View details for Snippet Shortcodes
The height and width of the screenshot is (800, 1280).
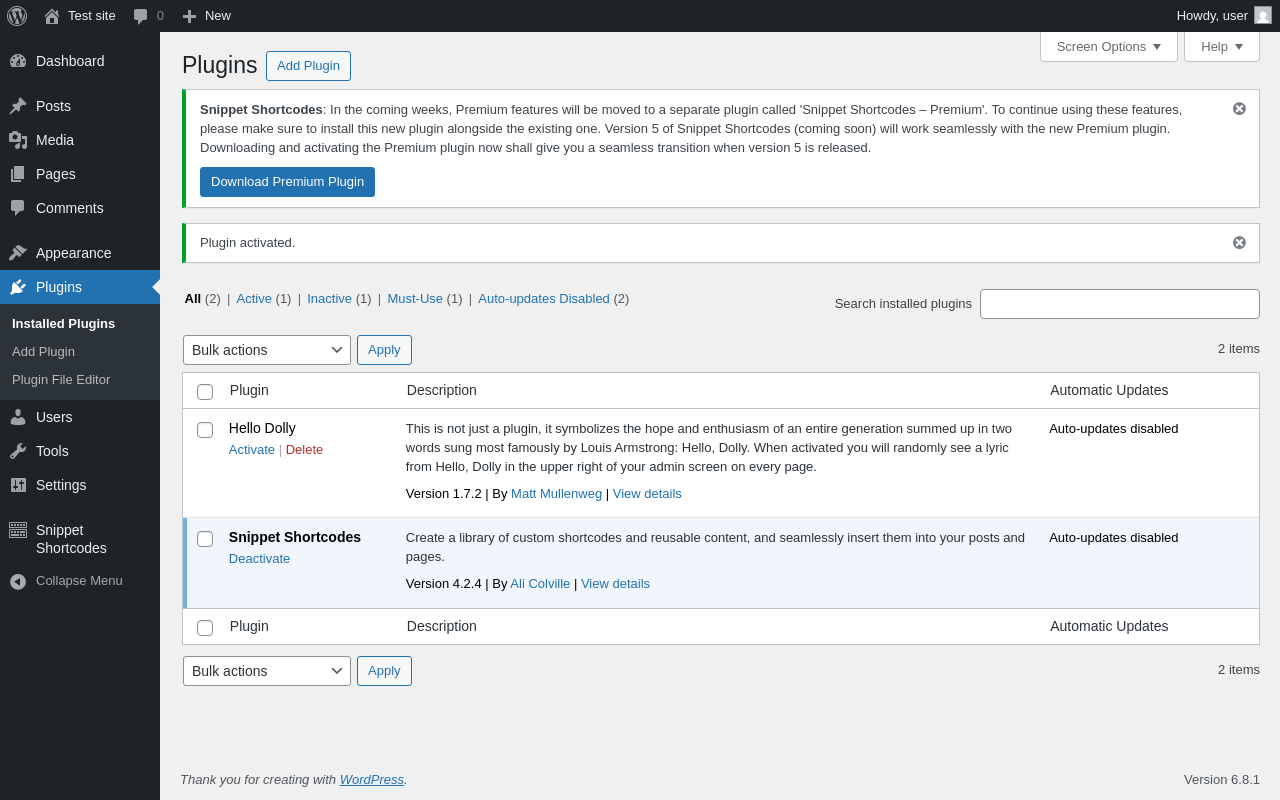coord(615,584)
